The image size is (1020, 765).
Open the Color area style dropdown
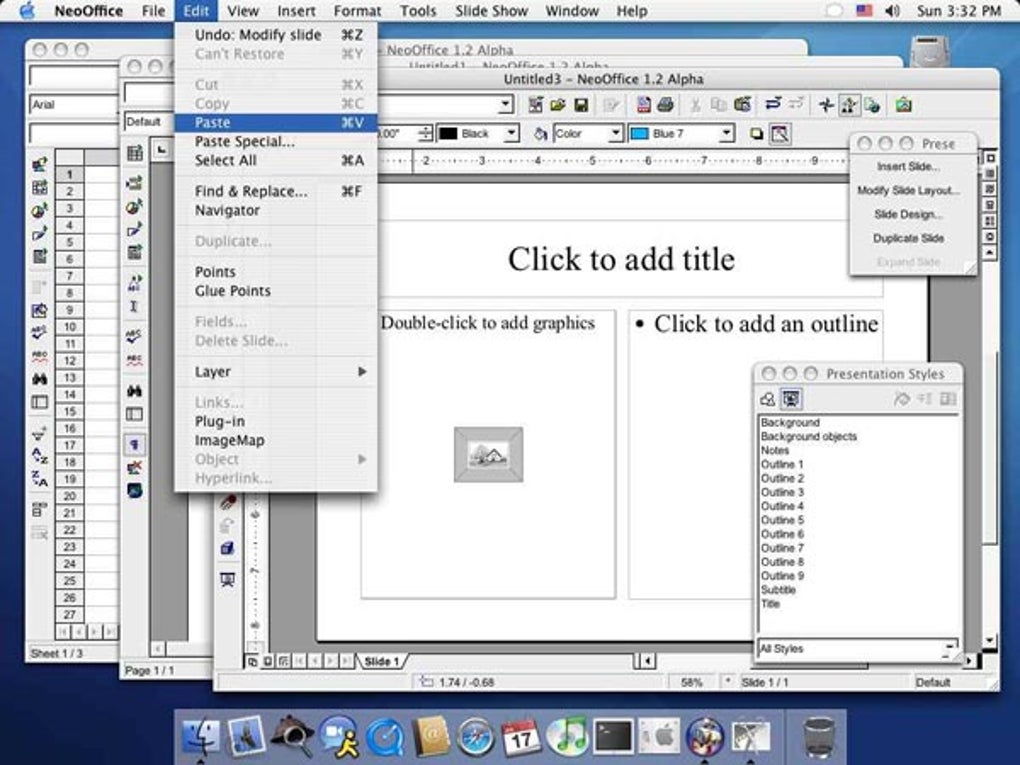coord(615,133)
